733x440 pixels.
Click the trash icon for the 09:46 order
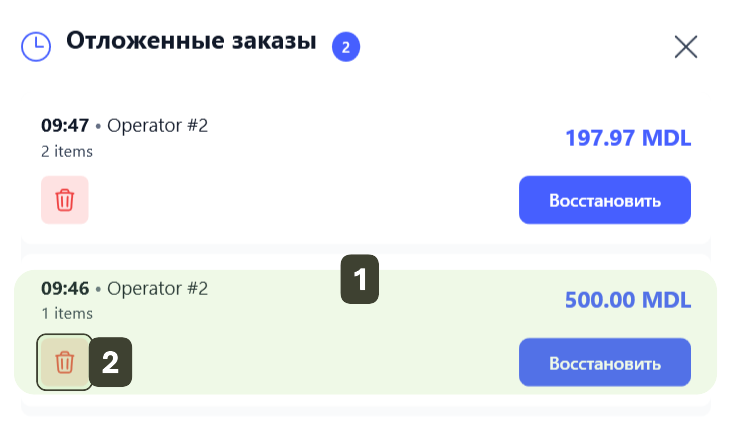(x=65, y=361)
